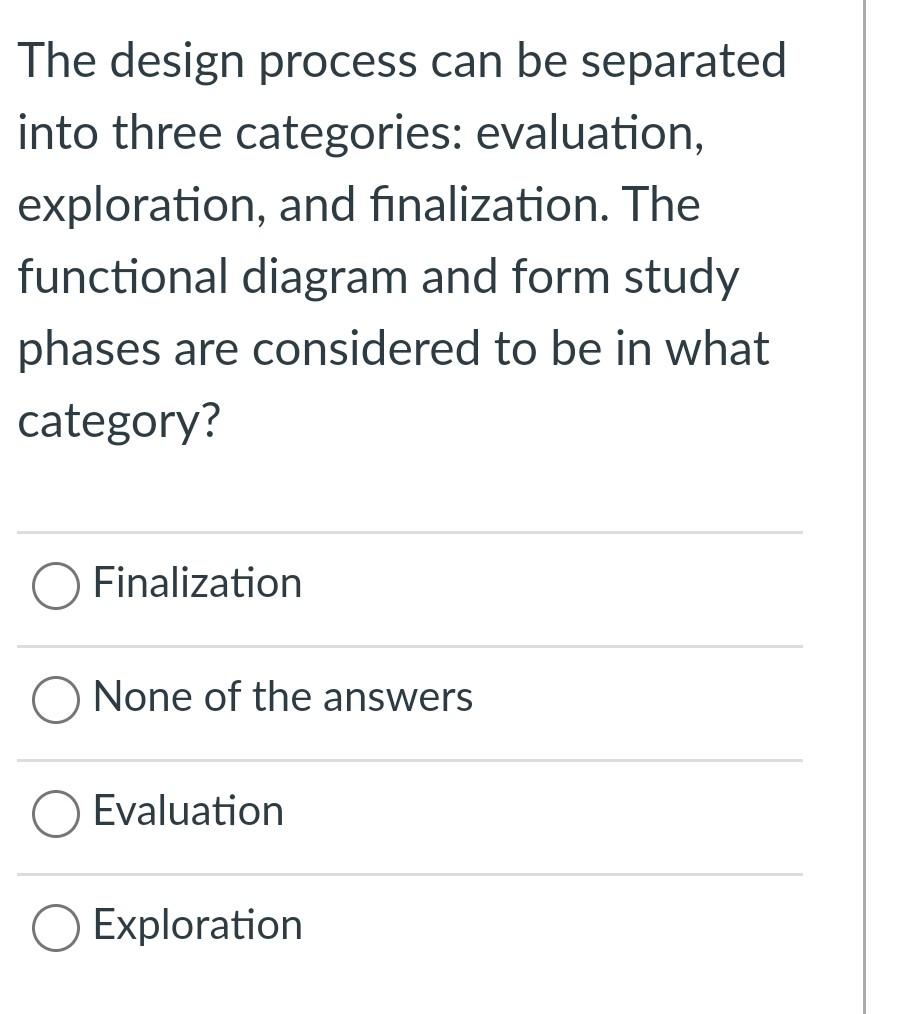This screenshot has height=1014, width=900.
Task: Click the empty circle beside Evaluation
Action: (x=55, y=812)
